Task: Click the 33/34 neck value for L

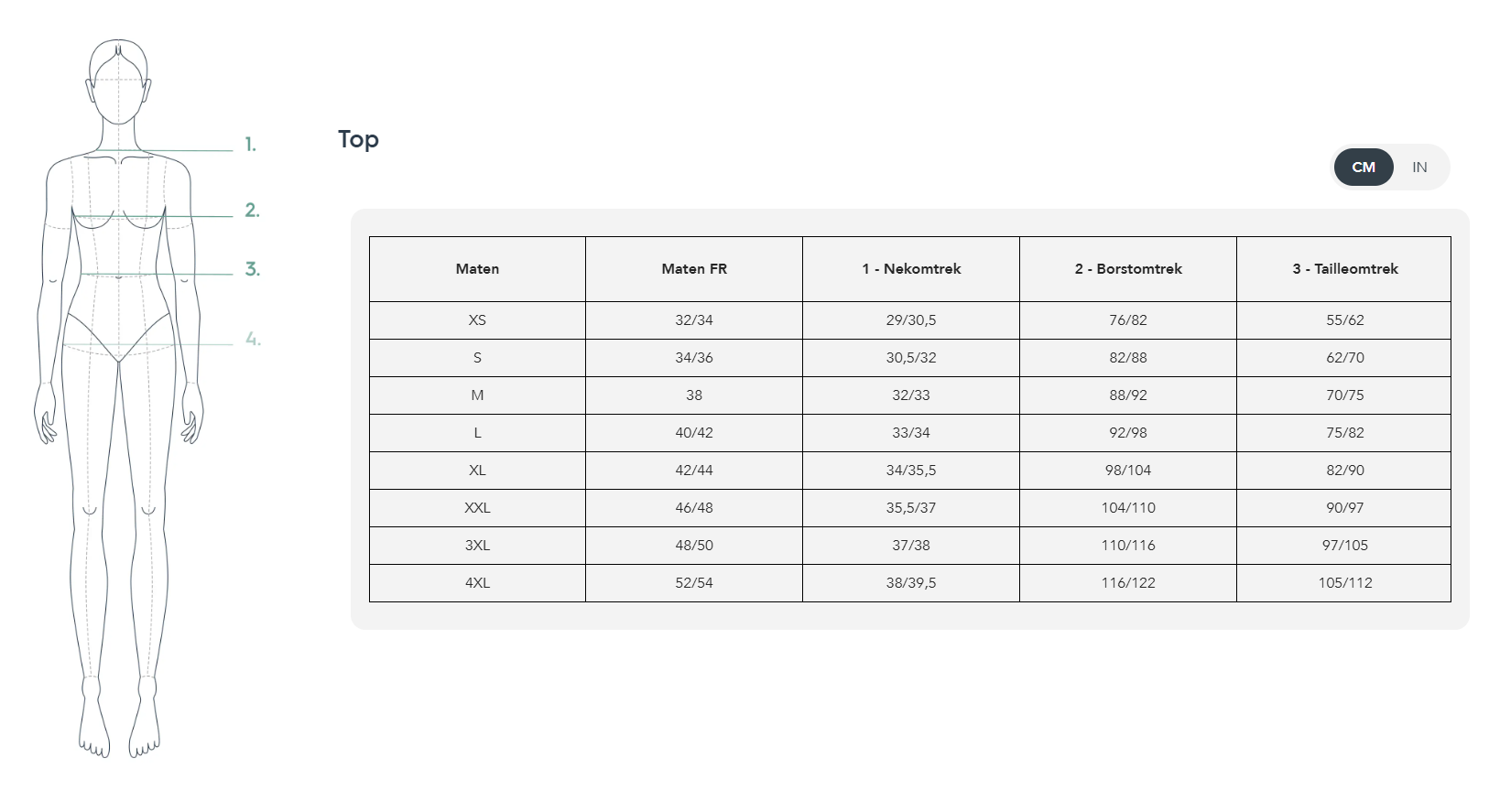Action: [x=911, y=433]
